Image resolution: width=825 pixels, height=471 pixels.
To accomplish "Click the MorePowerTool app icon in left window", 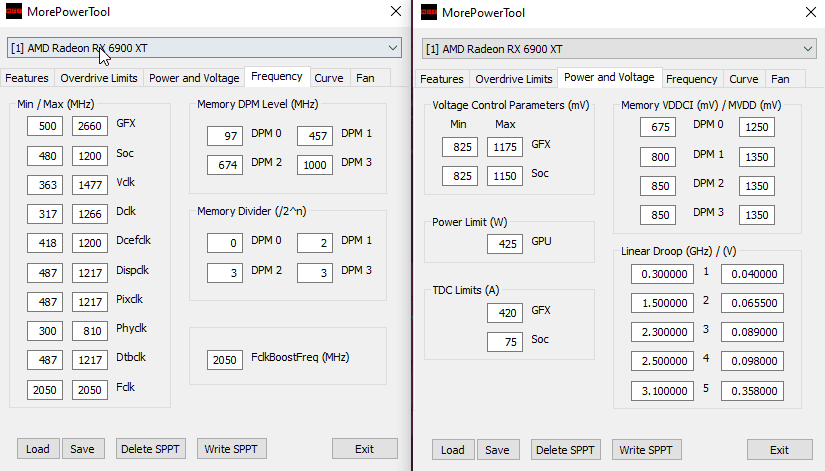I will coord(14,11).
